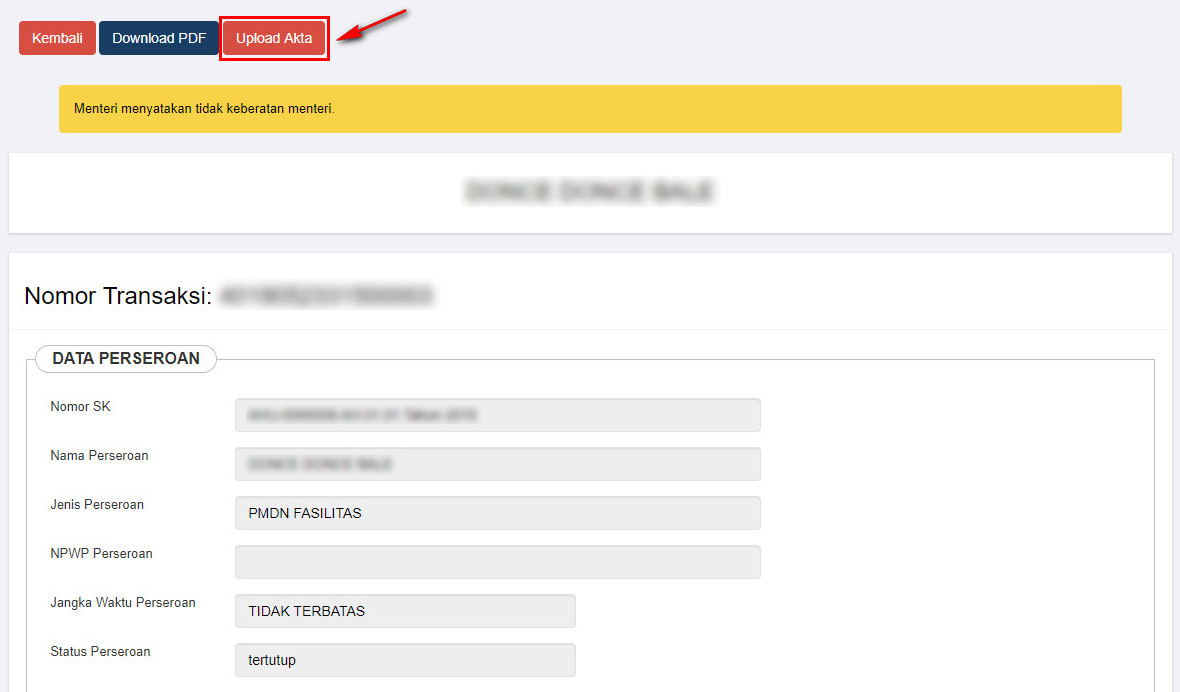The height and width of the screenshot is (692, 1180).
Task: Click the Nama Perseroan label
Action: [99, 456]
